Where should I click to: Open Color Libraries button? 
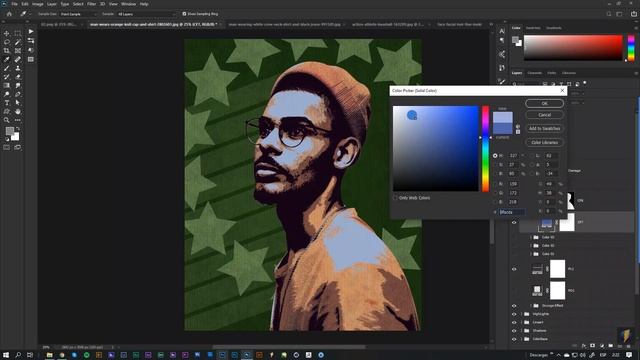click(x=544, y=142)
